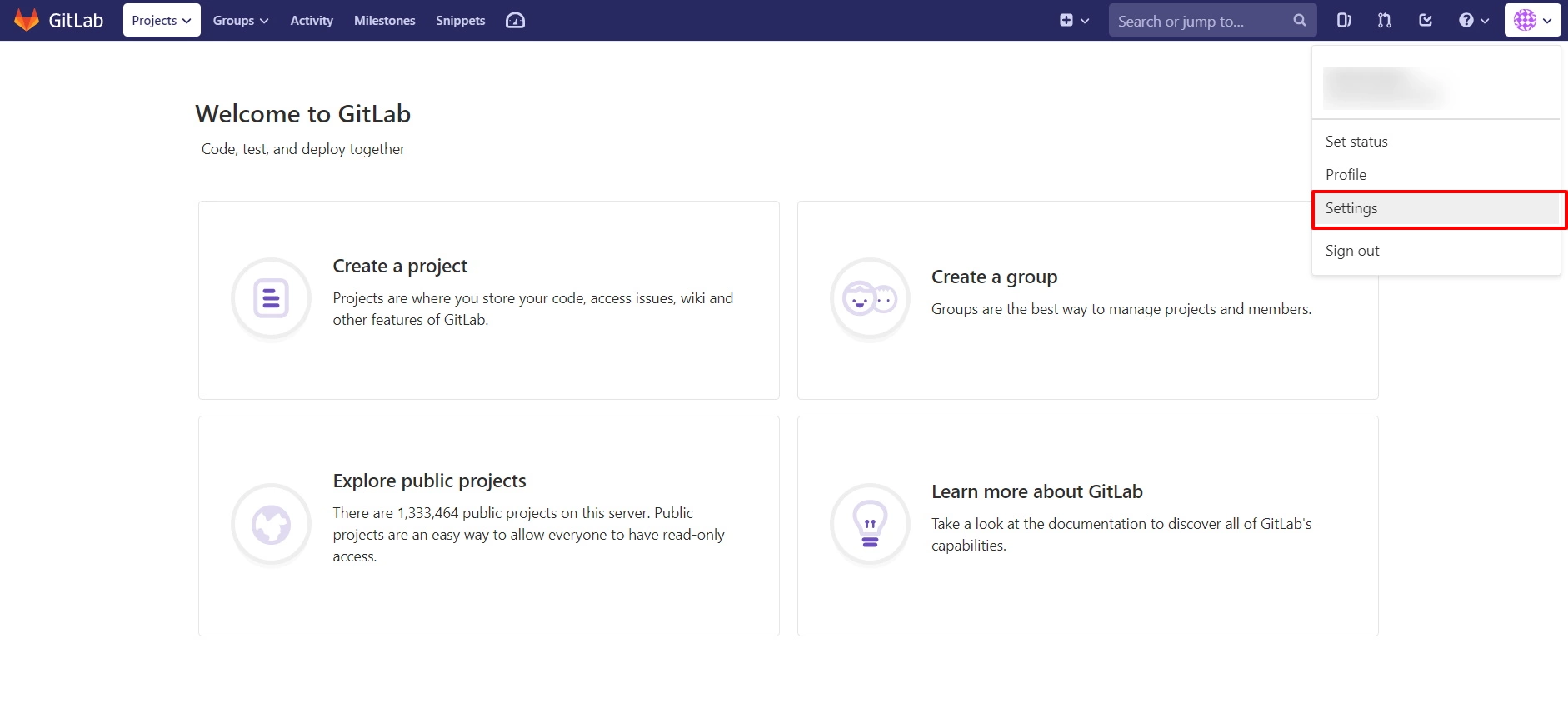
Task: Open the instance statistics gauge icon
Action: click(516, 21)
